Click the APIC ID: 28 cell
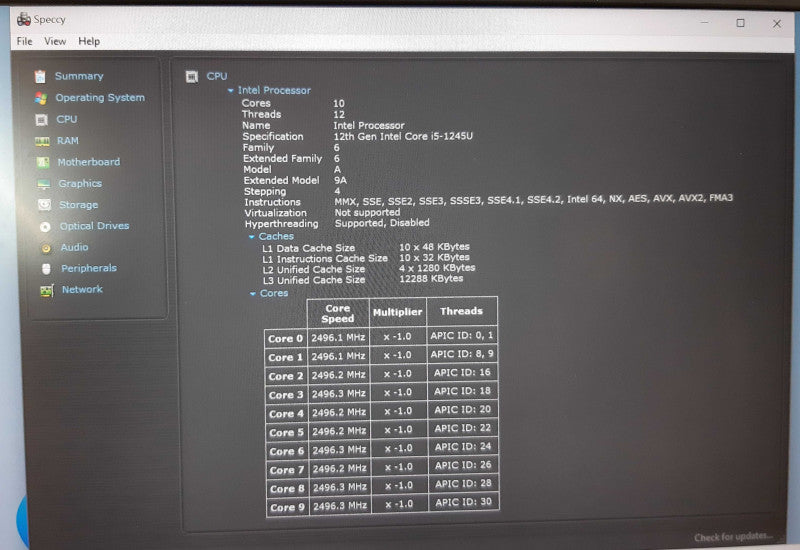 (463, 484)
